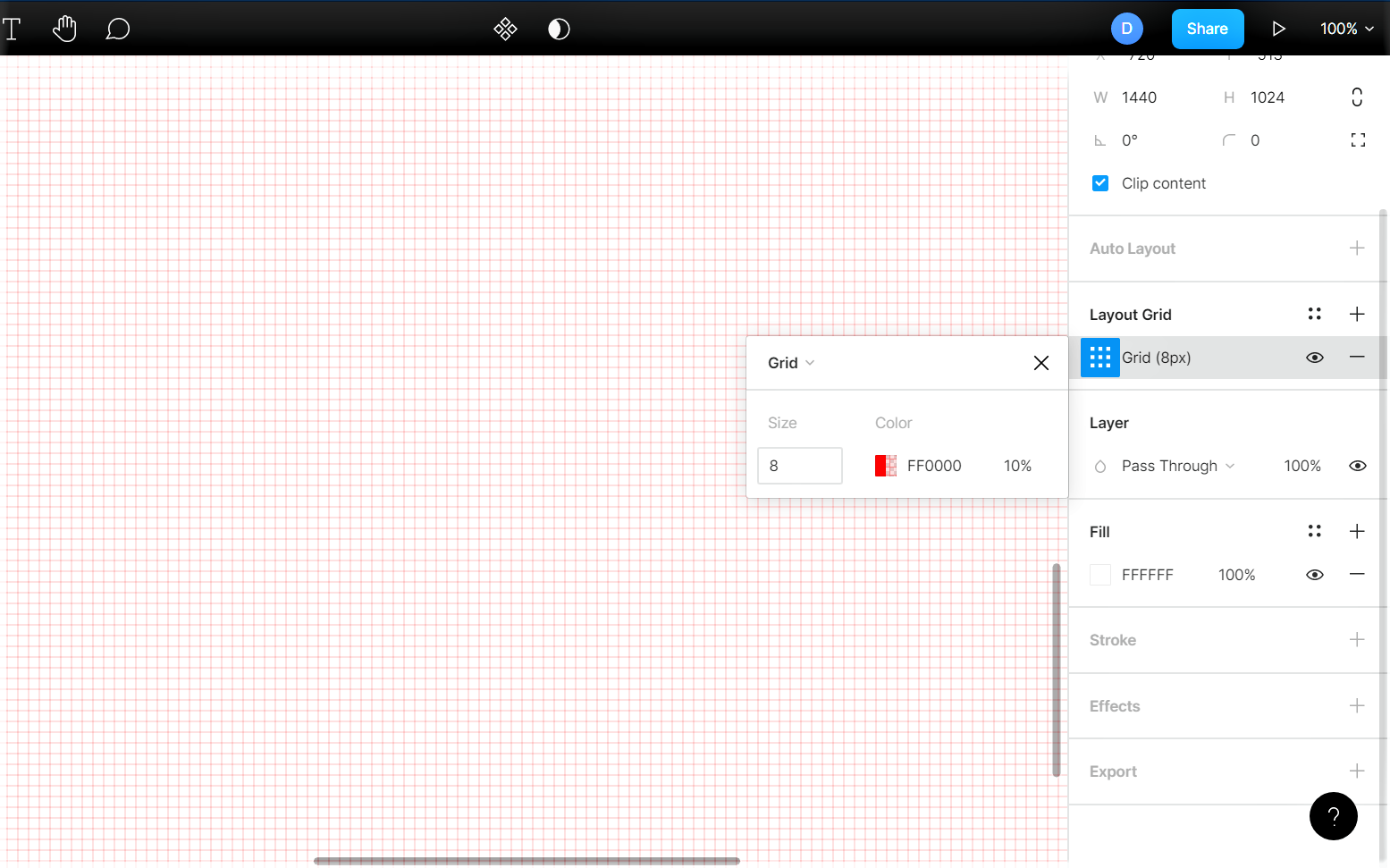The image size is (1390, 868).
Task: Start the prototype Present play button
Action: tap(1278, 29)
